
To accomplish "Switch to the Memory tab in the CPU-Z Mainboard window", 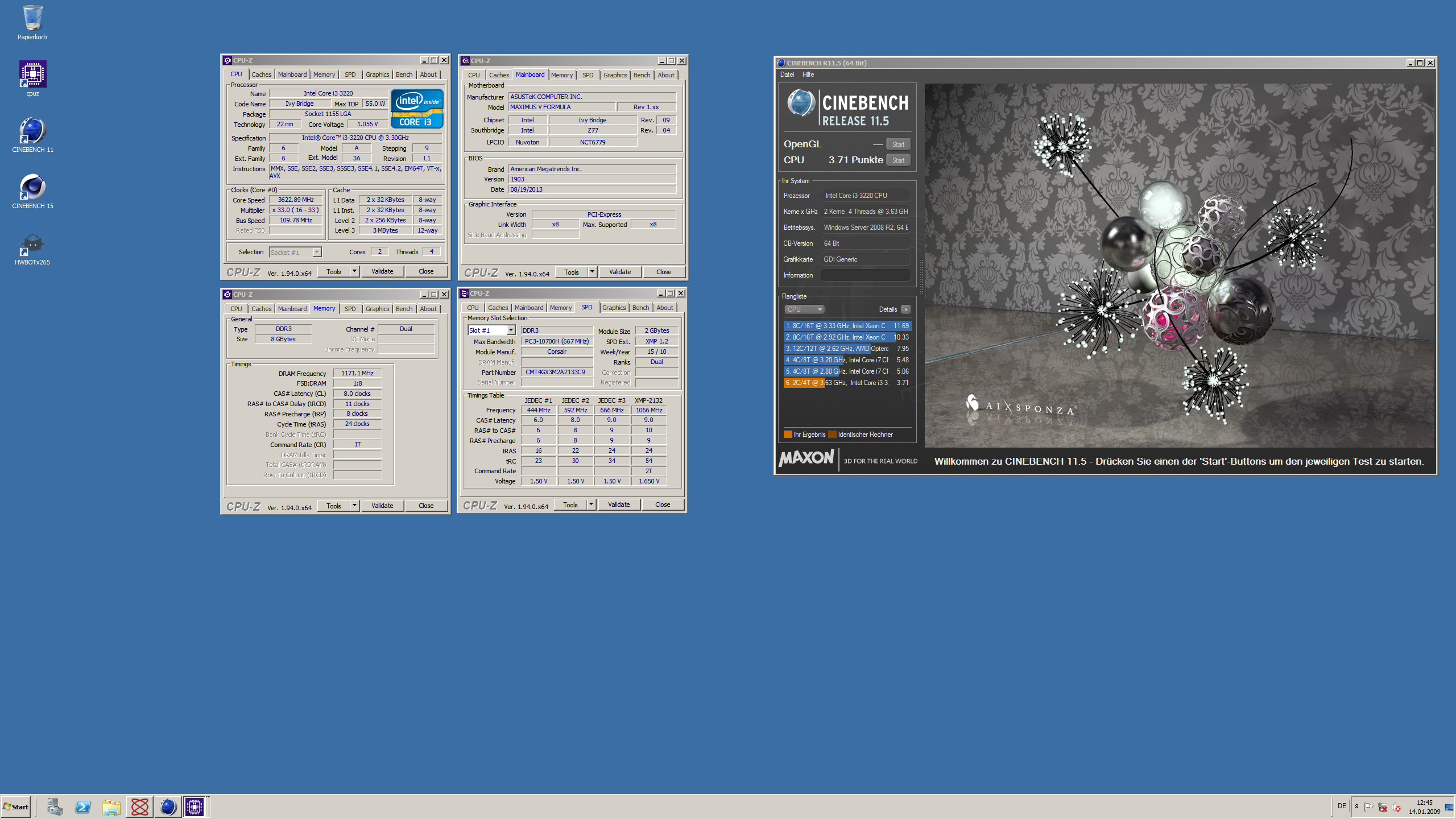I will [x=562, y=75].
